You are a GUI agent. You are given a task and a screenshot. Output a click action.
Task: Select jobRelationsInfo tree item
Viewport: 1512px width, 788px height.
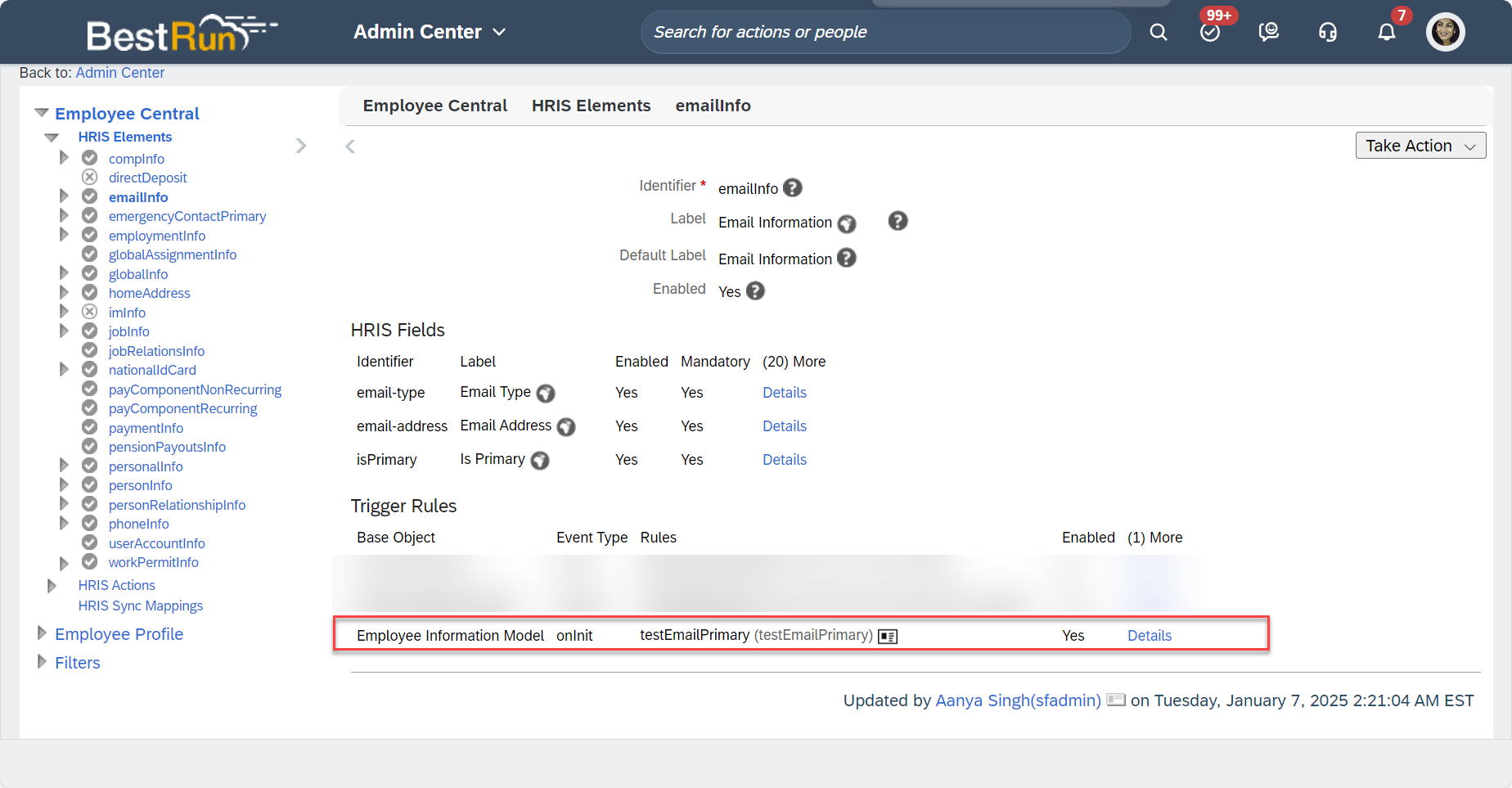pyautogui.click(x=156, y=351)
